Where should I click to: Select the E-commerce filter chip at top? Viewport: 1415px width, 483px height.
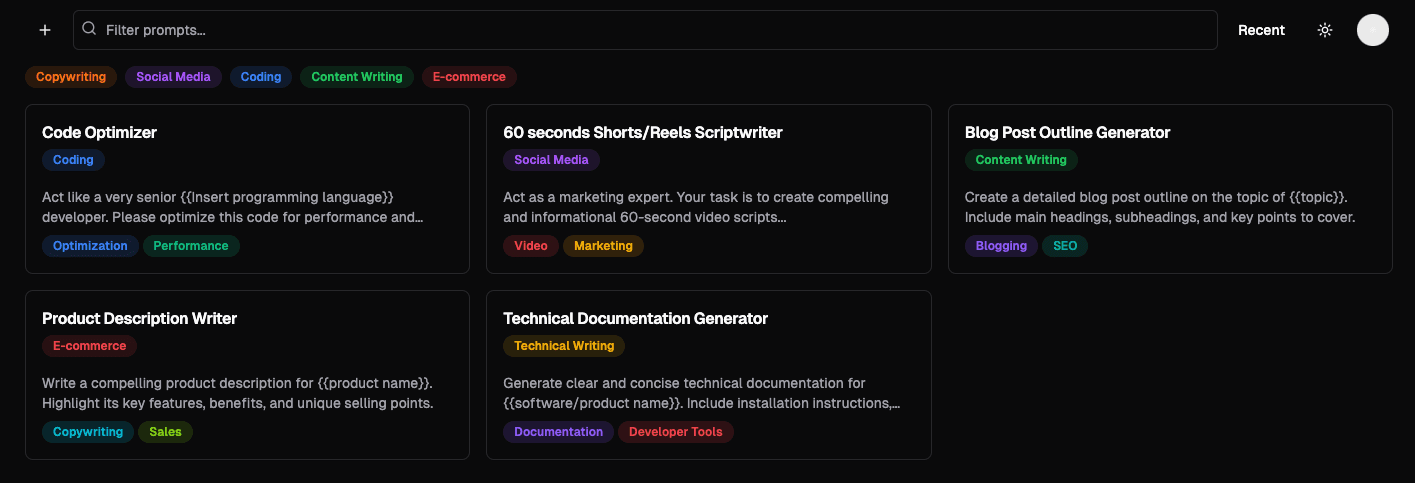pyautogui.click(x=469, y=77)
